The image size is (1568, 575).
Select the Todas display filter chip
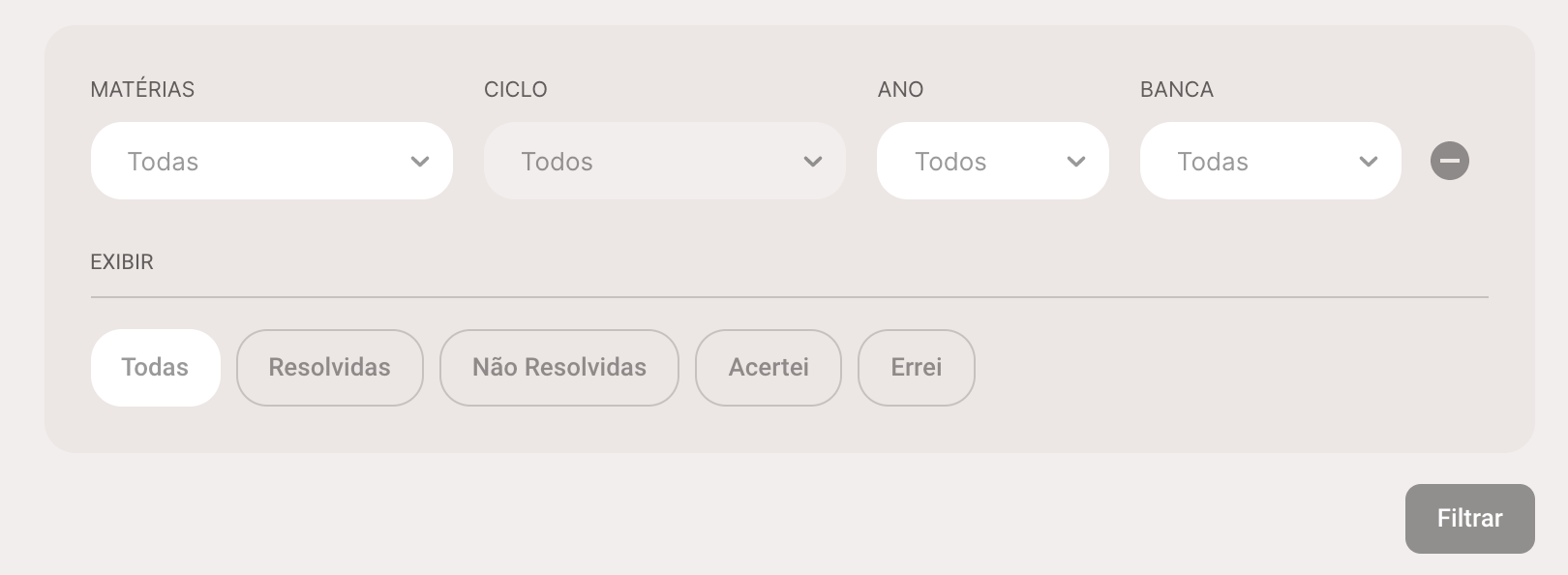pyautogui.click(x=156, y=368)
